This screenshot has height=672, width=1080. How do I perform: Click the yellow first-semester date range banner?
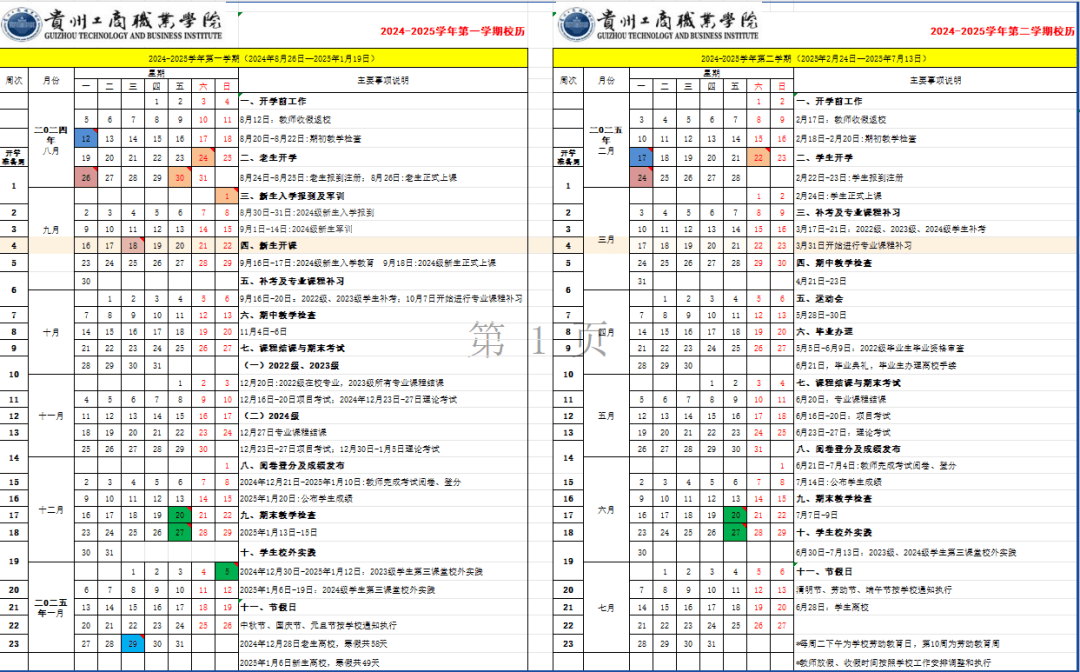pos(264,59)
